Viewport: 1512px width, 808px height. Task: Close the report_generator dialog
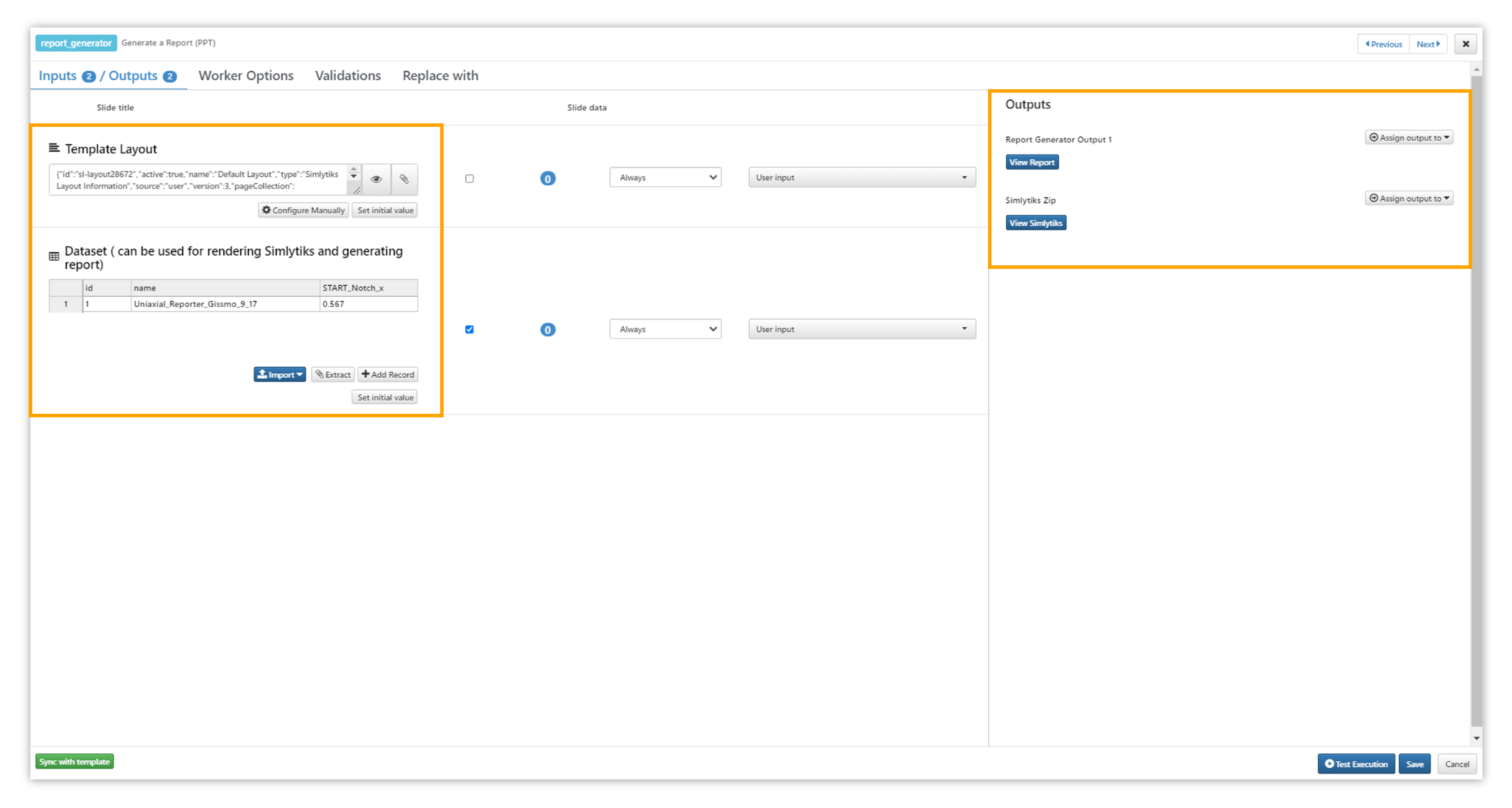[x=1465, y=44]
